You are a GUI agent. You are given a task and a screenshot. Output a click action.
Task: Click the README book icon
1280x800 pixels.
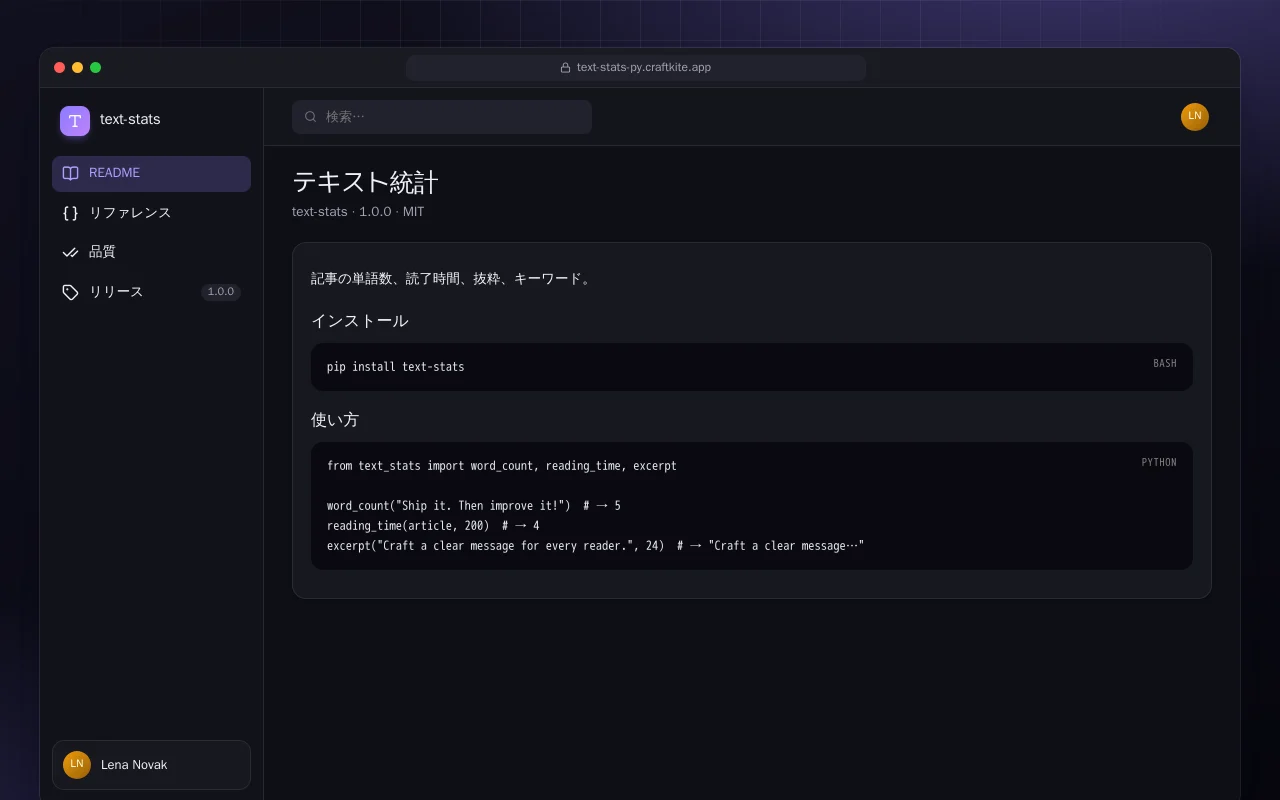[70, 173]
